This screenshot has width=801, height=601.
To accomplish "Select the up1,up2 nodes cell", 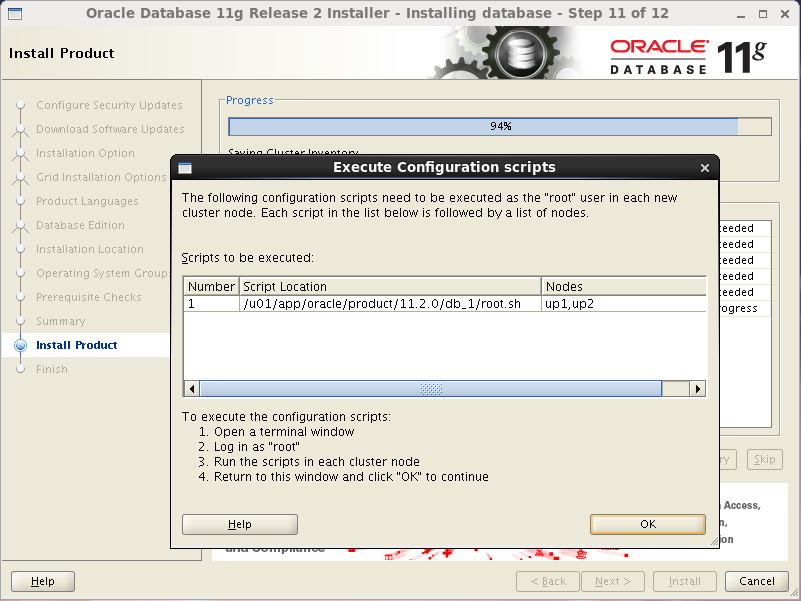I will click(x=624, y=304).
